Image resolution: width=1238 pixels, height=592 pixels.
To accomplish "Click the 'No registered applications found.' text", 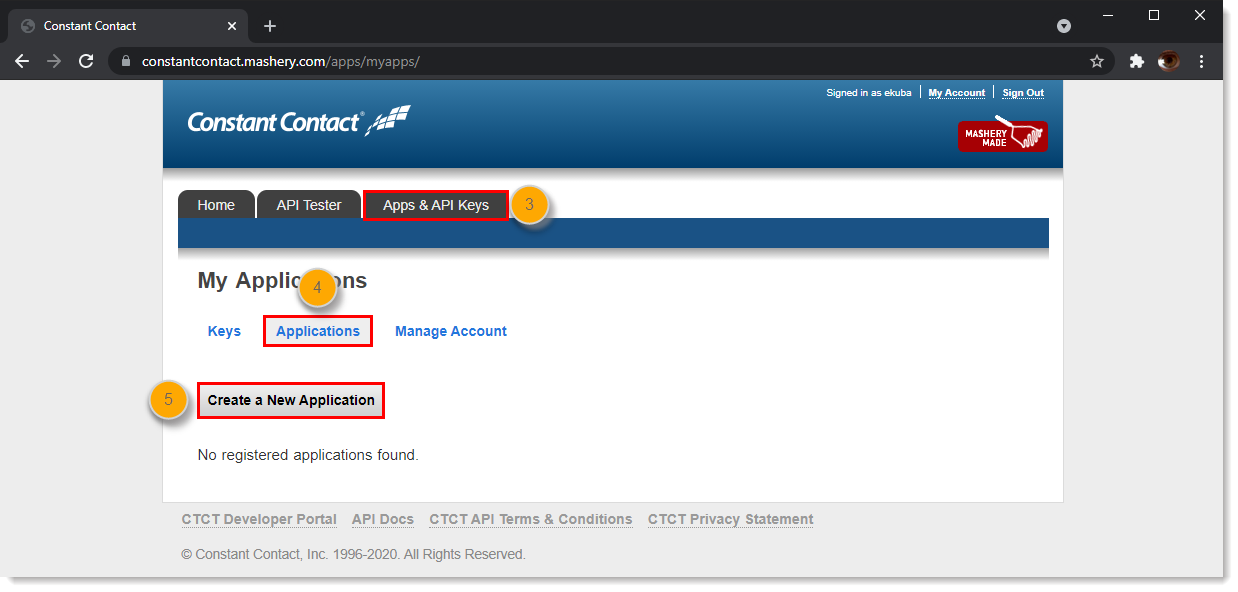I will pyautogui.click(x=308, y=455).
